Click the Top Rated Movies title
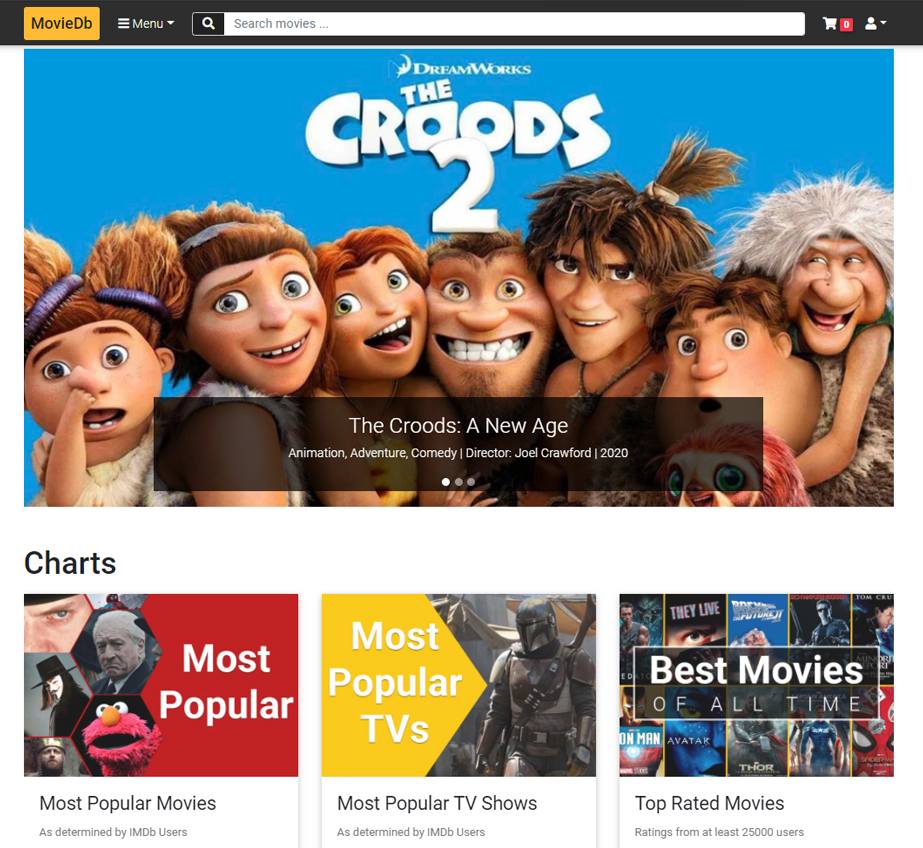Viewport: 923px width, 848px height. (709, 803)
